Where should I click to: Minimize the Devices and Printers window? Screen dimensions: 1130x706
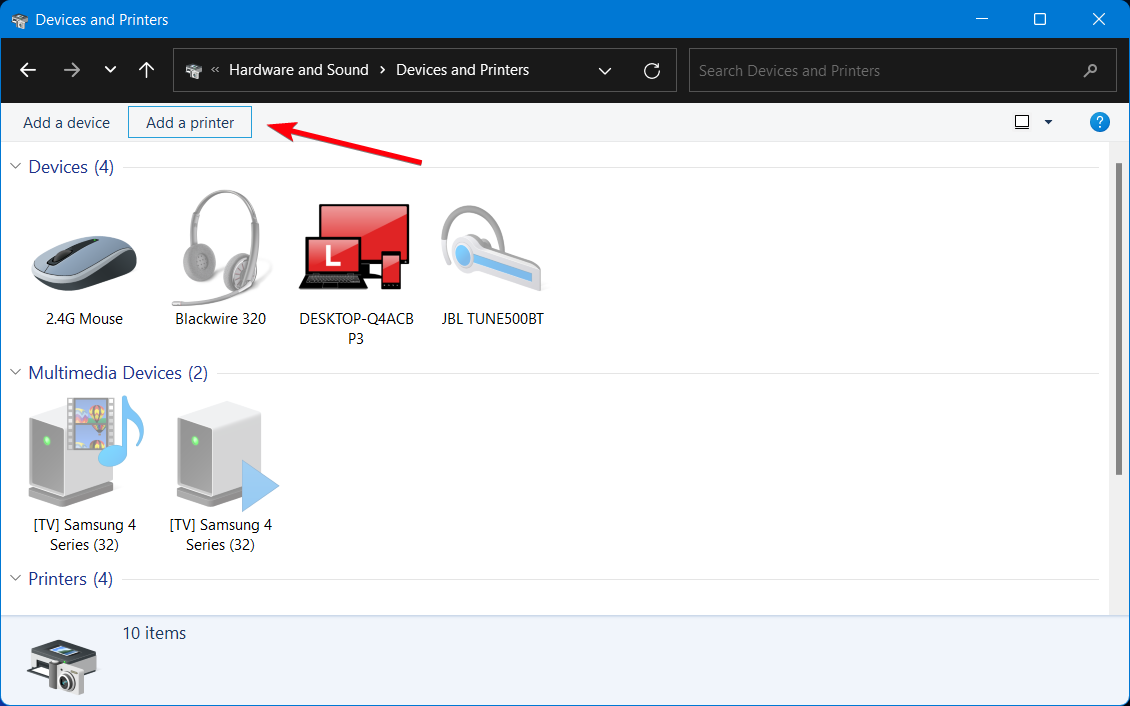click(981, 19)
